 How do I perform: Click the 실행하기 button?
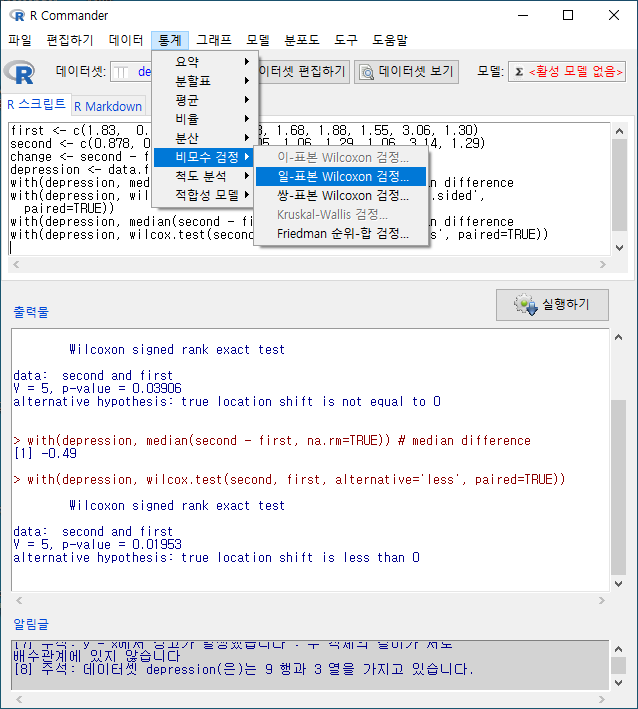click(x=552, y=305)
